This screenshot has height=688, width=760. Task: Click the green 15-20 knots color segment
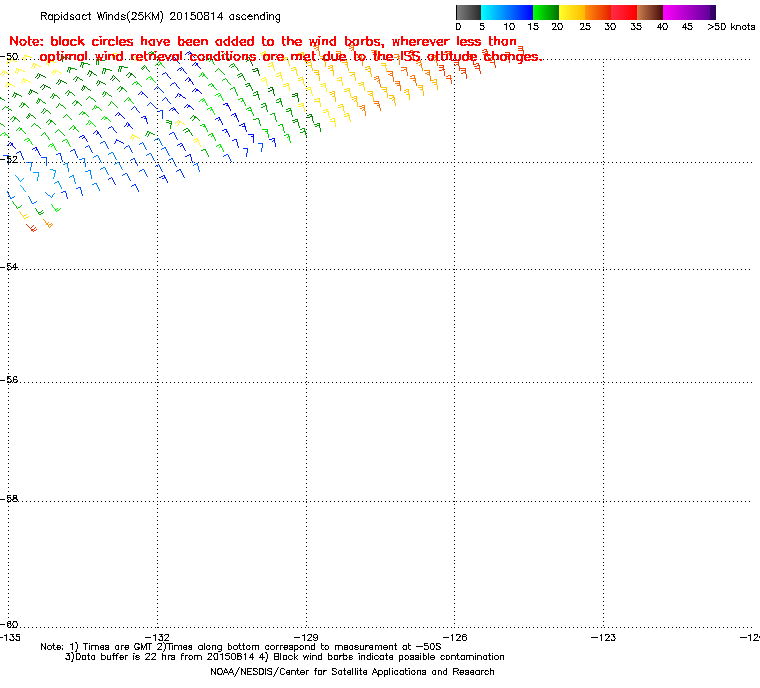pyautogui.click(x=546, y=12)
